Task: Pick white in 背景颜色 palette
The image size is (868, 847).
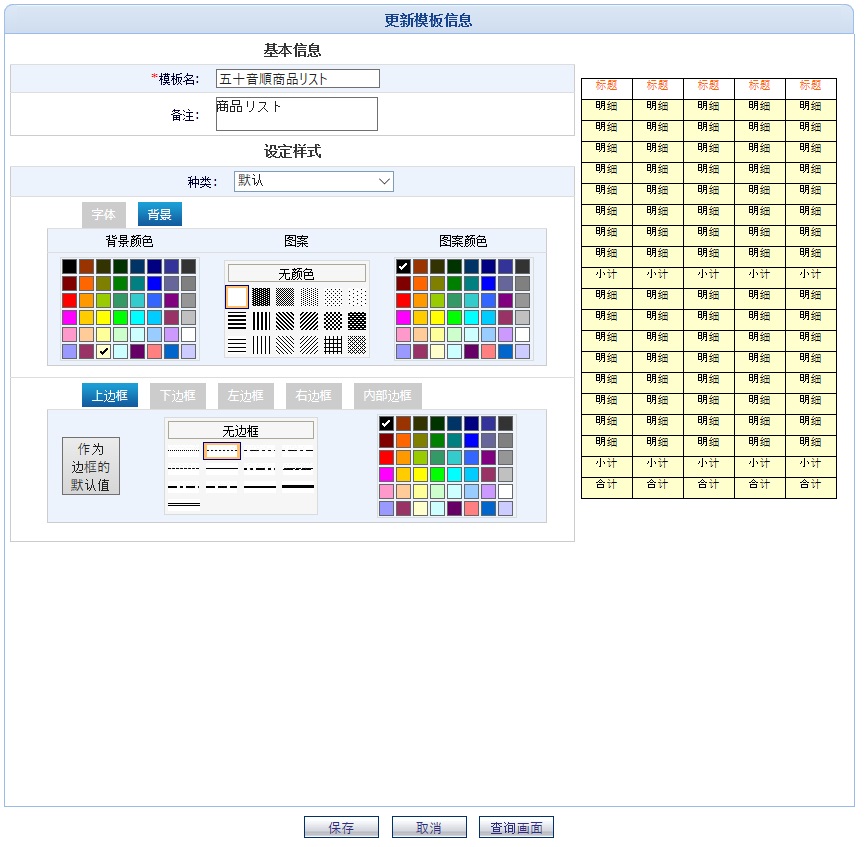Action: pos(189,334)
